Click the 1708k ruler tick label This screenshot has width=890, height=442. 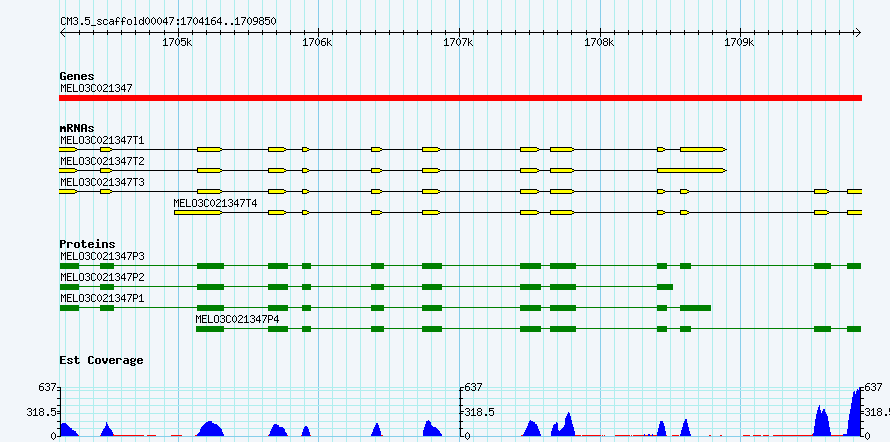[599, 42]
